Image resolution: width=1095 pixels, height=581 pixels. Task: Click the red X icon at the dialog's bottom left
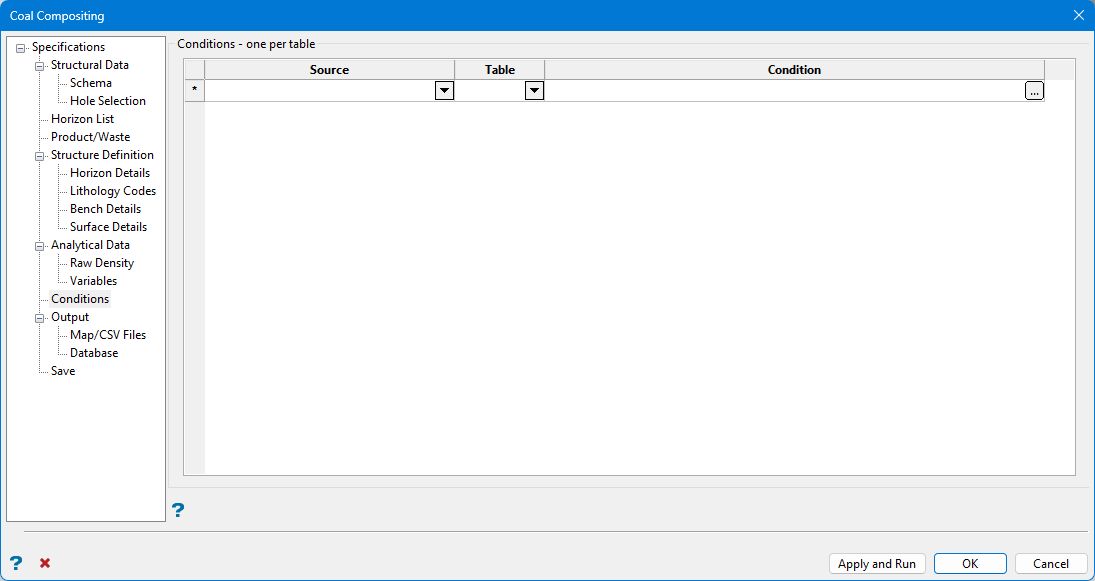coord(45,563)
